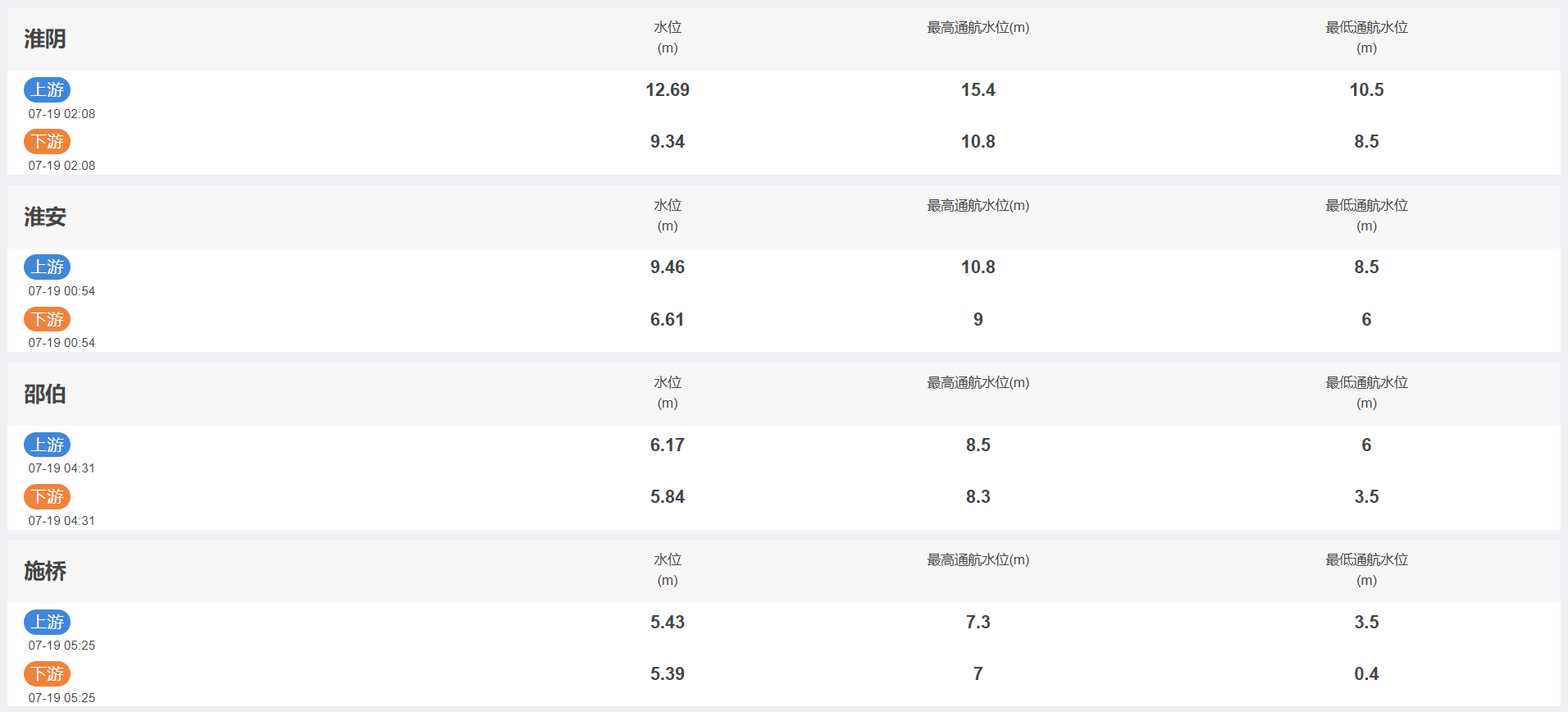Select 邵伯 upstream max navigable level 8.5
Viewport: 1568px width, 712px height.
(x=978, y=445)
